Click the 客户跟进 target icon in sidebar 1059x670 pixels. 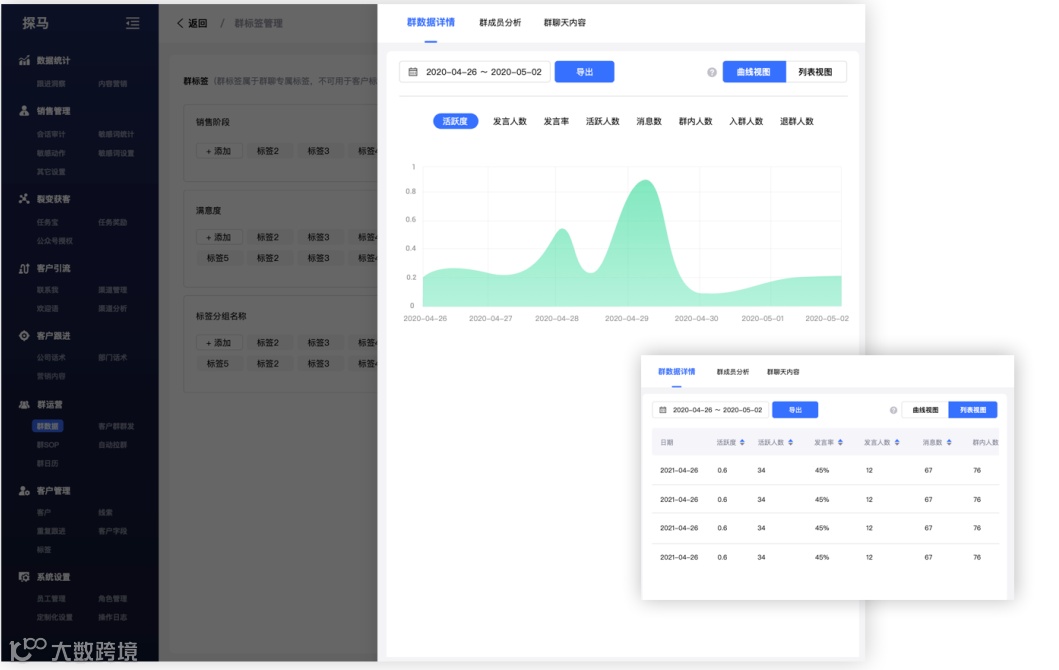click(x=24, y=336)
